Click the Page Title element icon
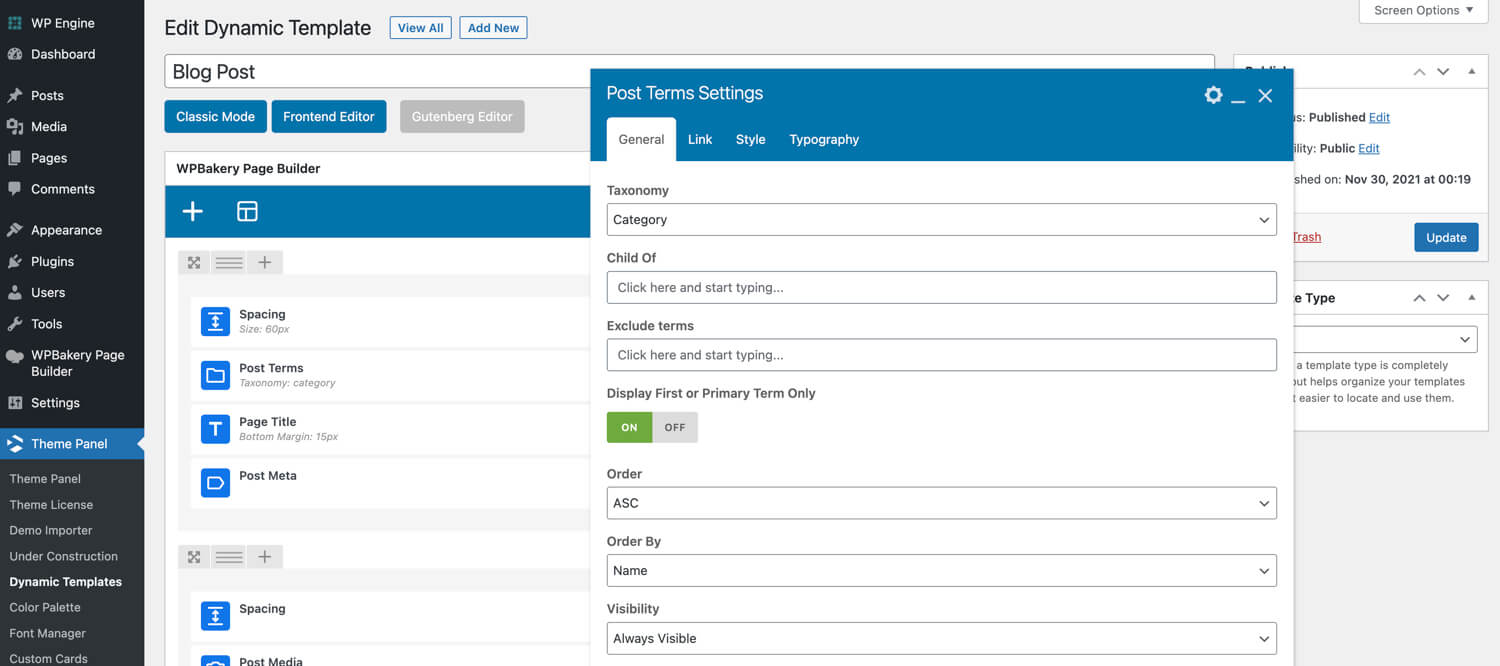Image resolution: width=1500 pixels, height=666 pixels. (x=215, y=430)
